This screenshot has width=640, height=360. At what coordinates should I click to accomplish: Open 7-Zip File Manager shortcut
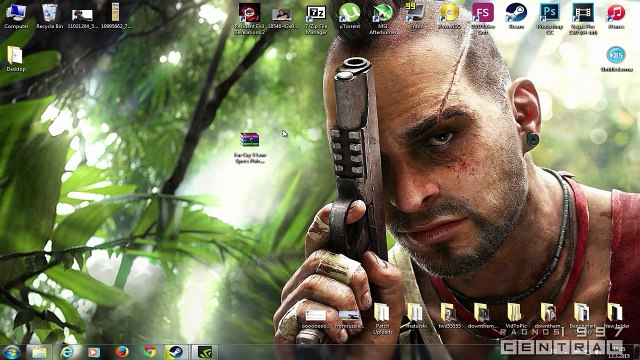click(316, 19)
